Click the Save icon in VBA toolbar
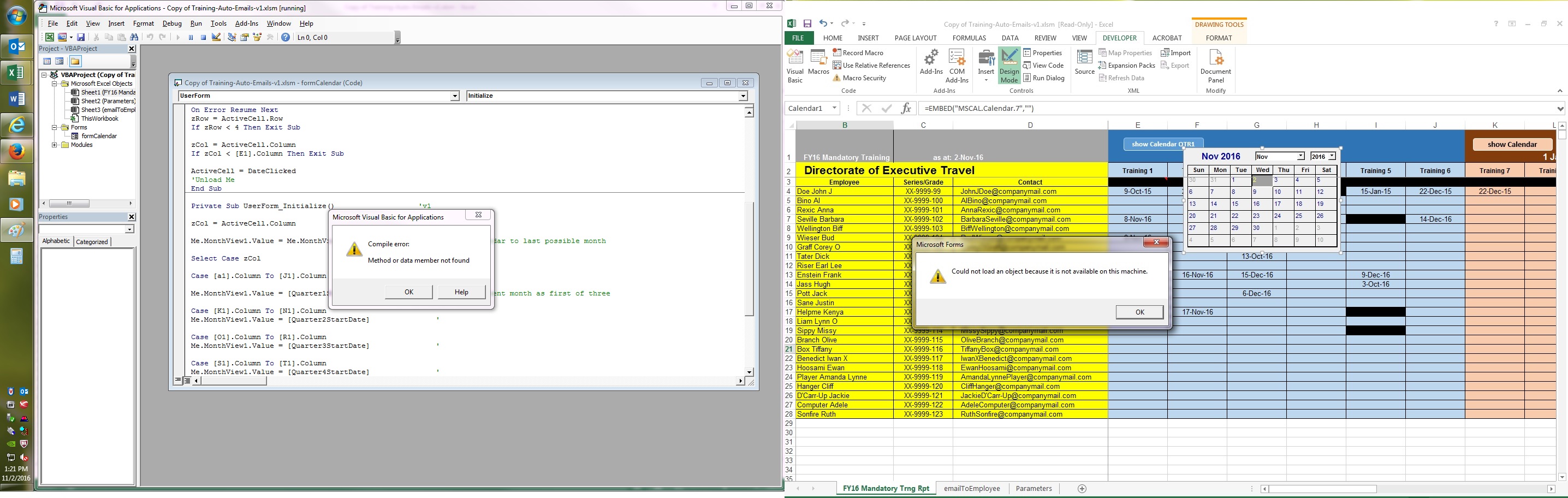This screenshot has height=498, width=1568. pyautogui.click(x=80, y=38)
